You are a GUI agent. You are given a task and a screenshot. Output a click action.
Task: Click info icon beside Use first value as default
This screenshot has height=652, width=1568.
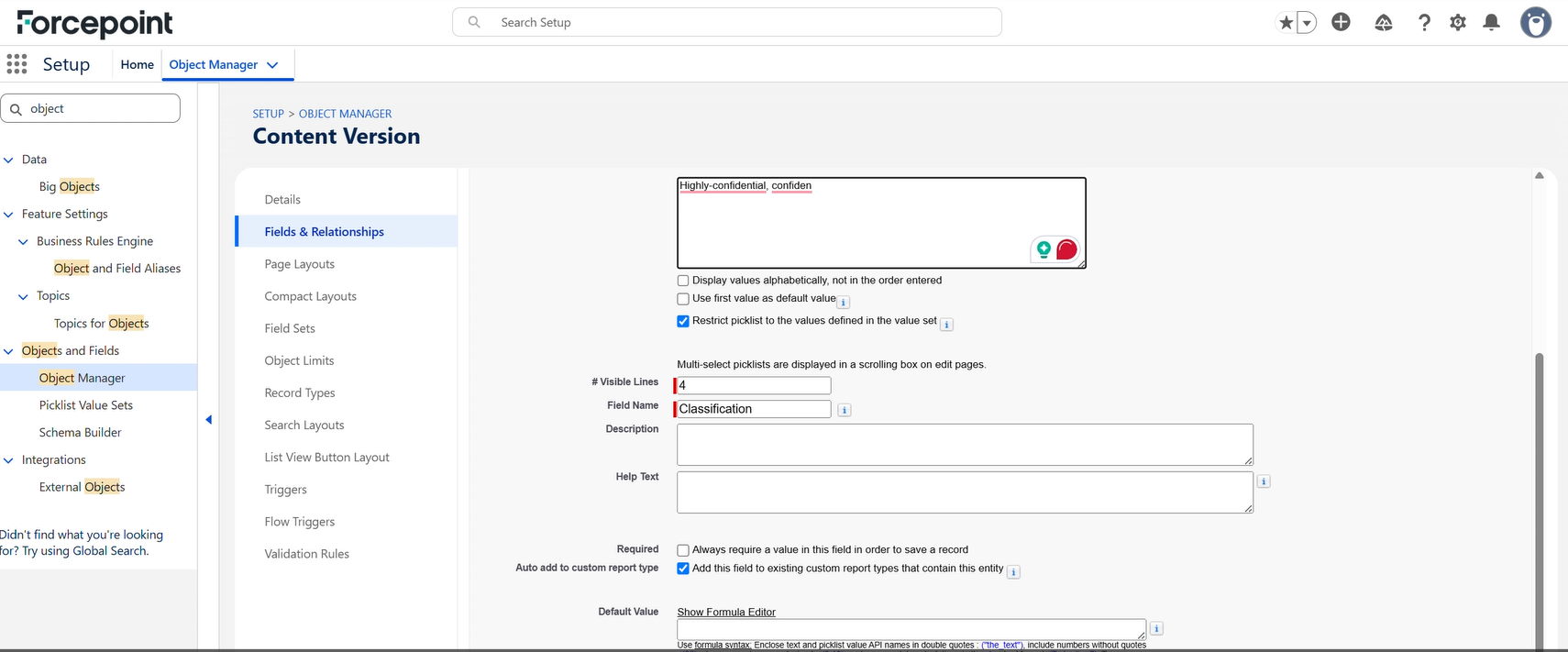point(844,303)
